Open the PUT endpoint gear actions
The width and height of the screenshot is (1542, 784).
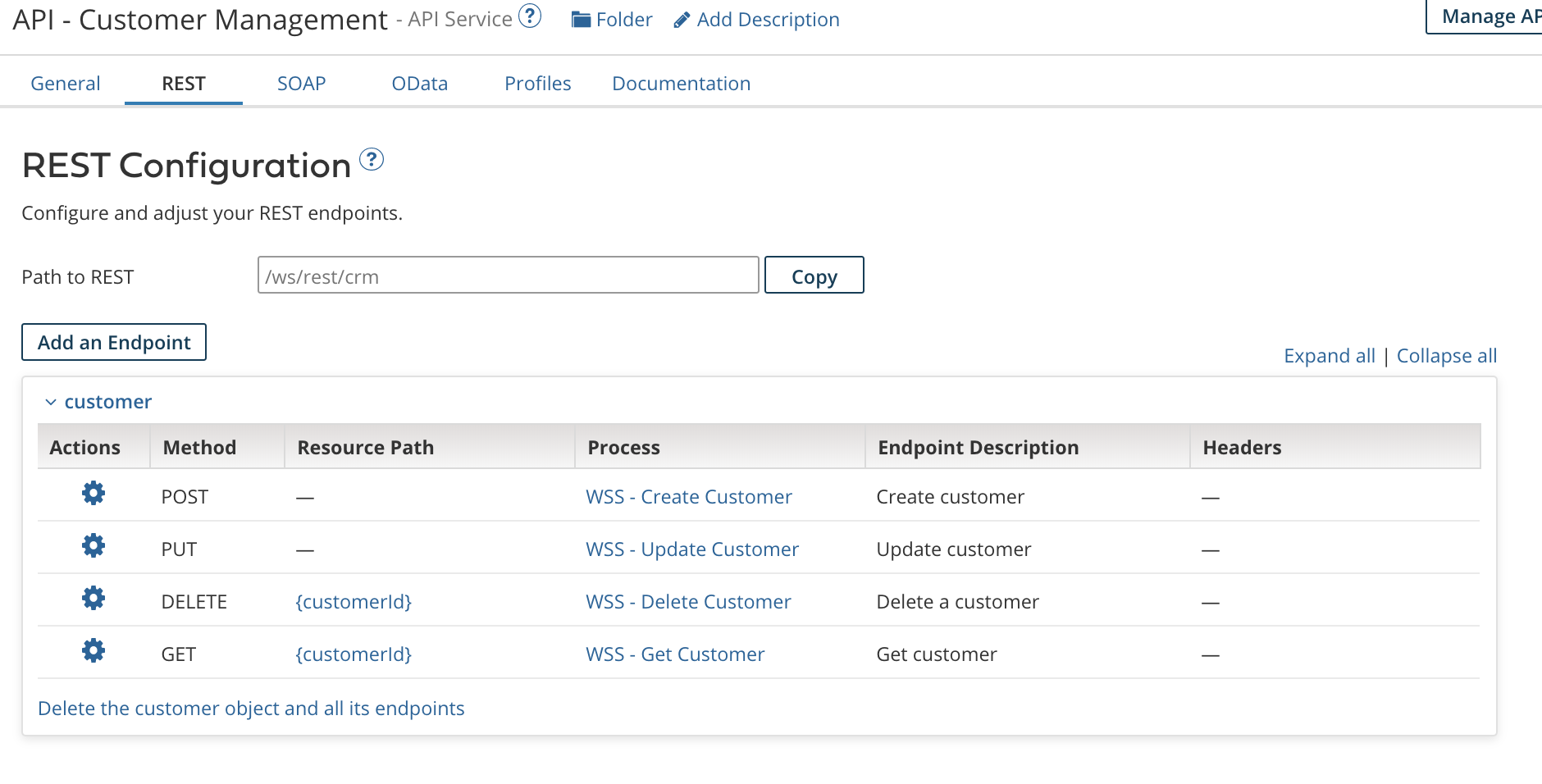pos(94,546)
